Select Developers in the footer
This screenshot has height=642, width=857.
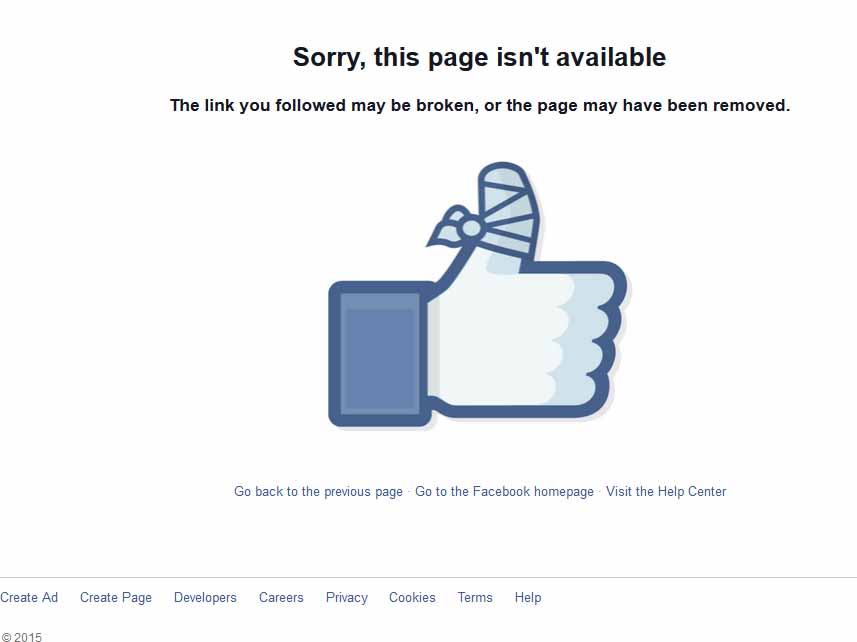pos(205,597)
